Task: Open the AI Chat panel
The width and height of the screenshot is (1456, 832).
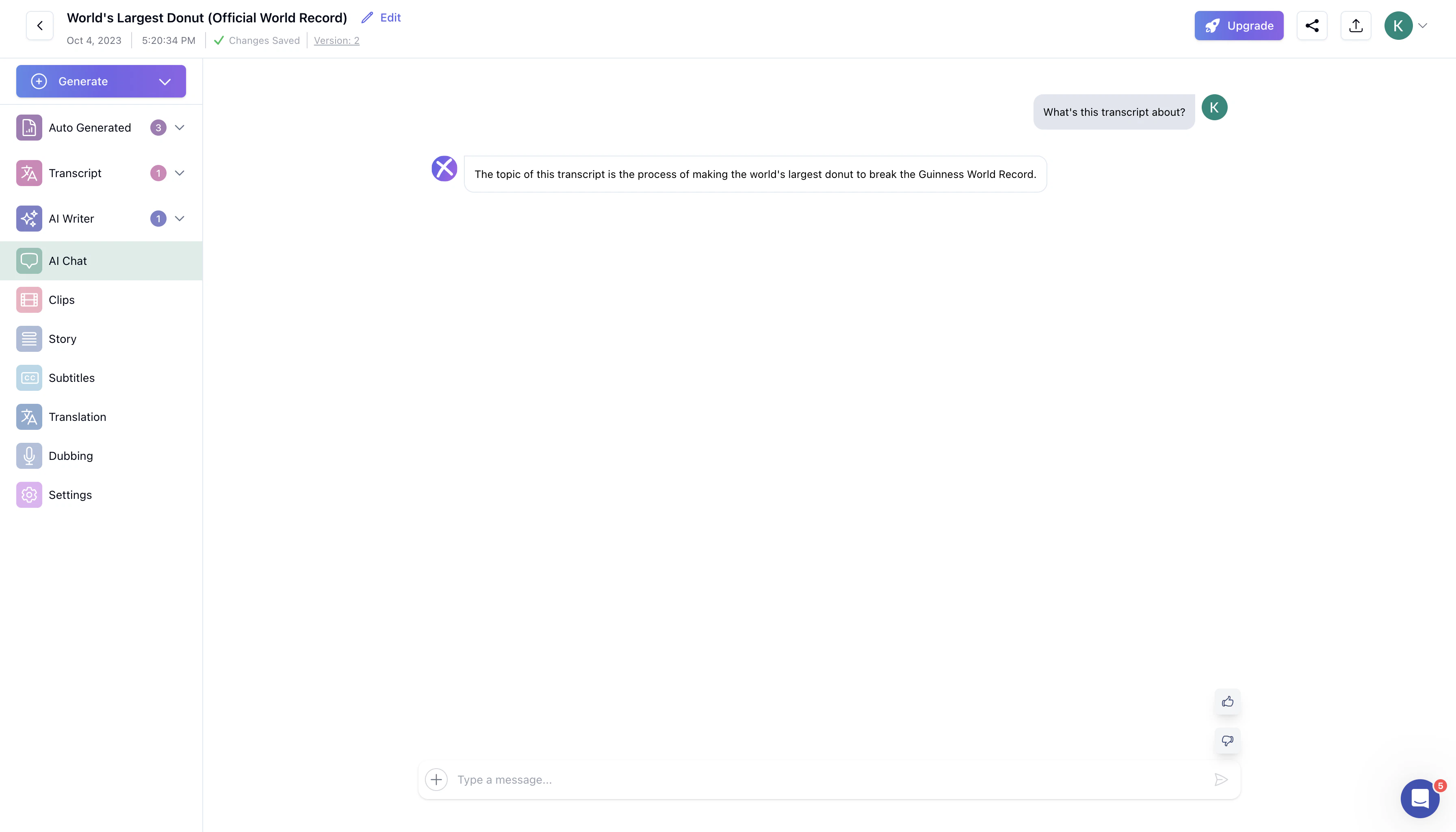Action: click(x=67, y=260)
